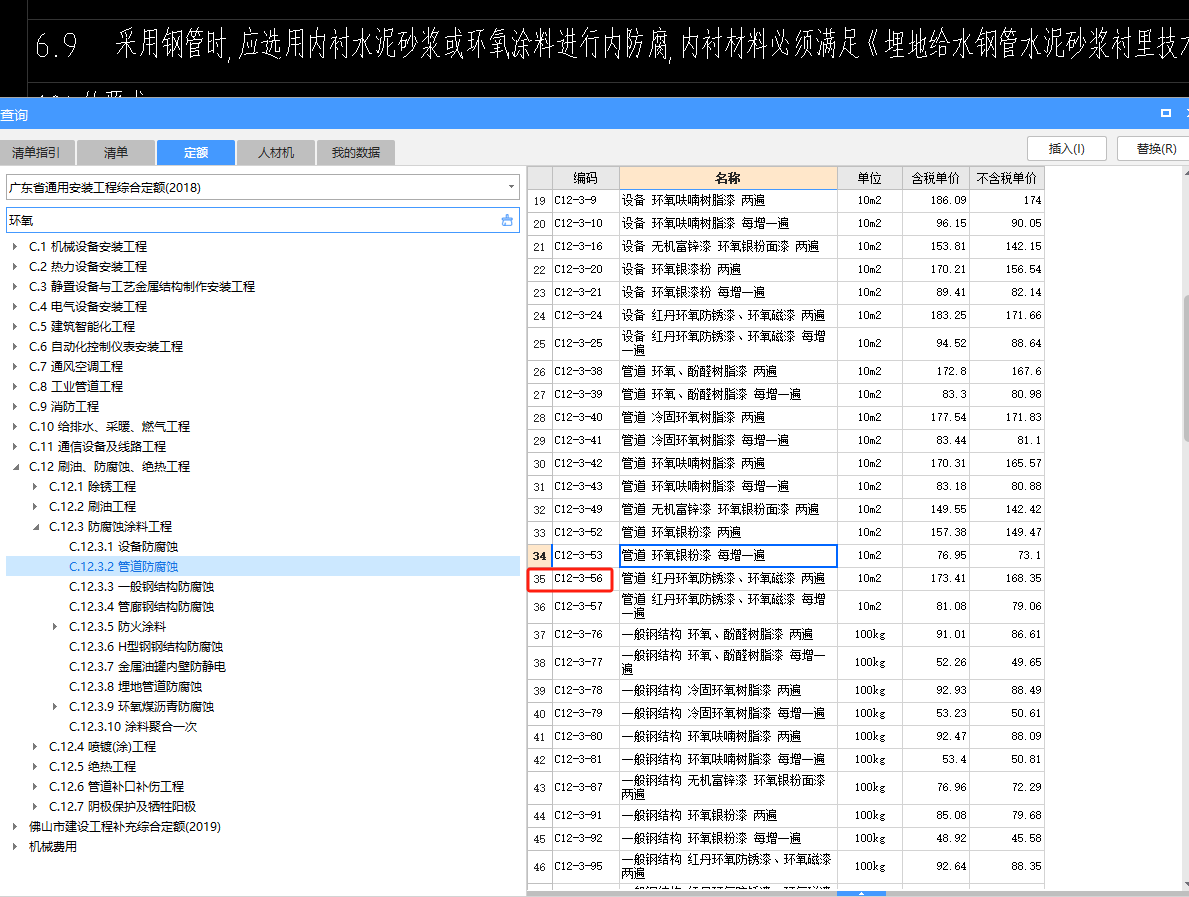This screenshot has height=897, width=1189.
Task: Select C.12.2 刷油工程 tree item
Action: click(x=93, y=507)
